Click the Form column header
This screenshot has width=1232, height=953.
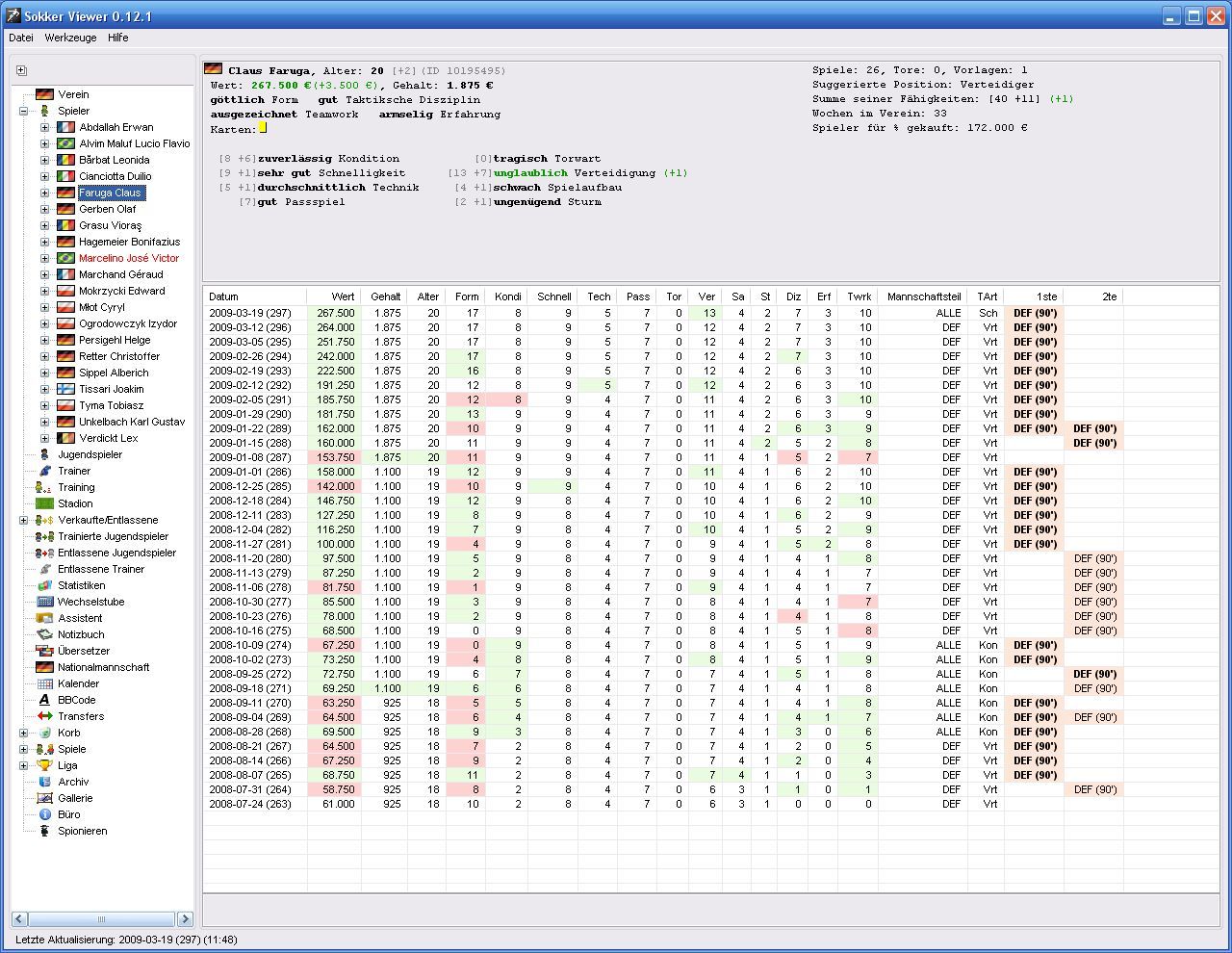point(467,296)
